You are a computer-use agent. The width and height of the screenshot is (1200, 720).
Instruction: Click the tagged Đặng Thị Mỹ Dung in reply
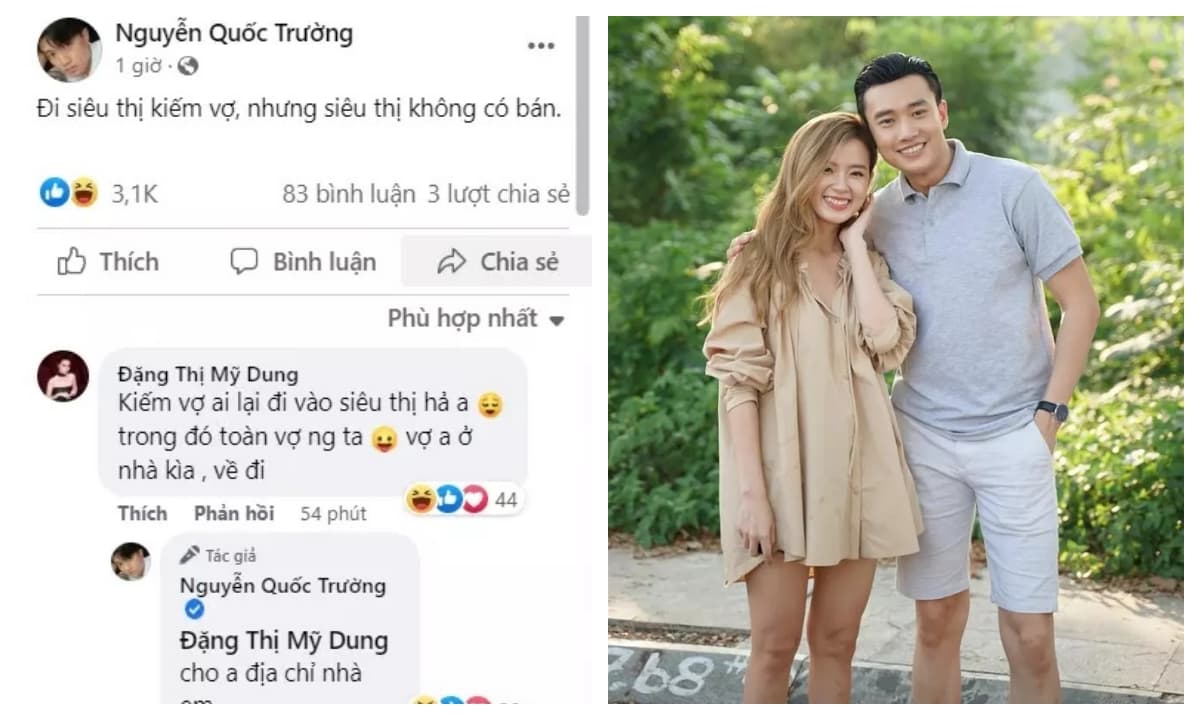point(283,640)
